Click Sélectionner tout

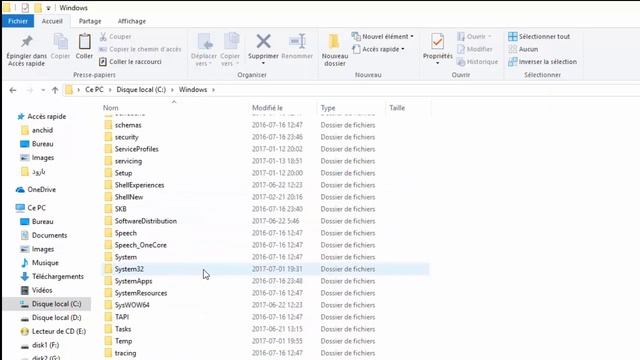(539, 36)
